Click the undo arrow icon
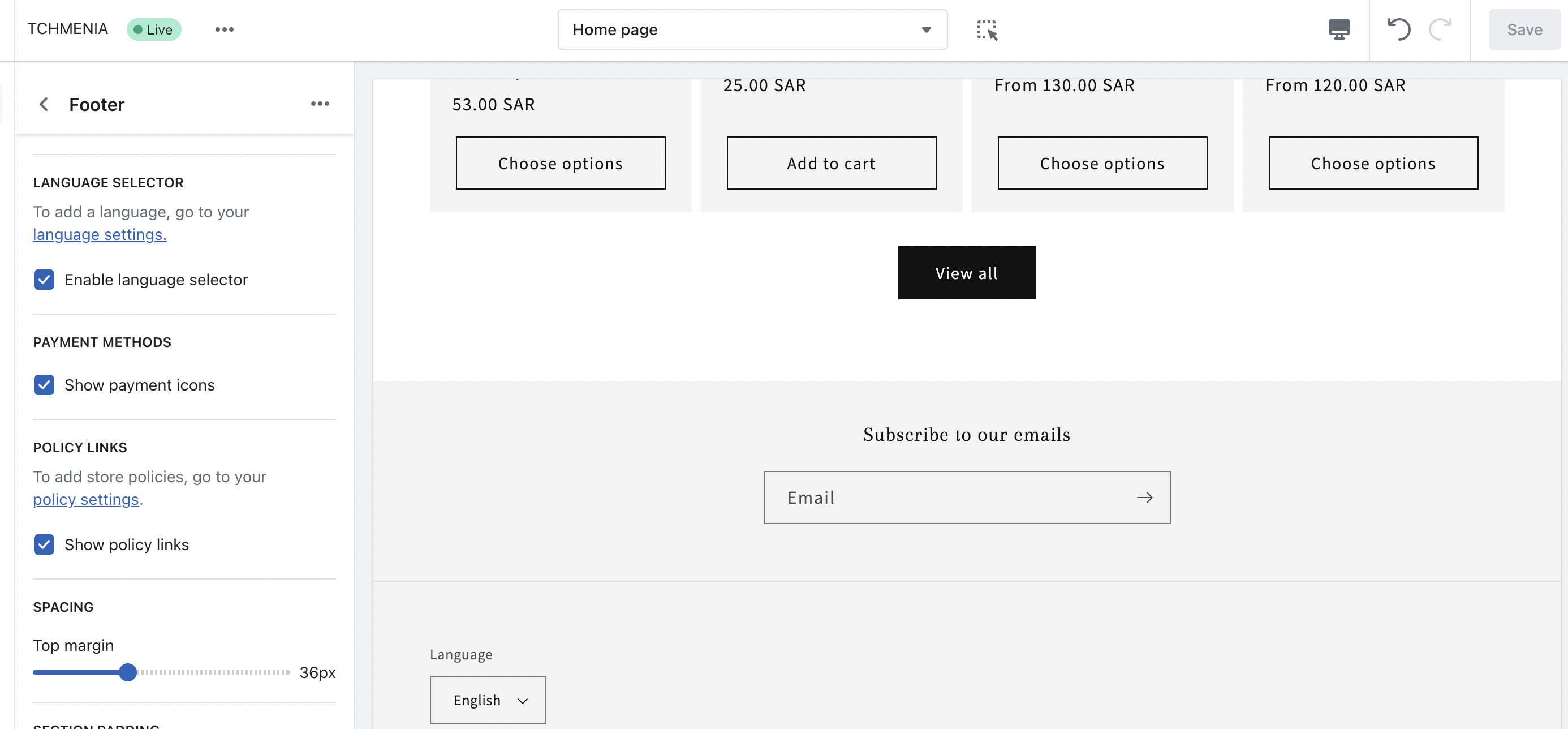This screenshot has height=729, width=1568. point(1398,29)
